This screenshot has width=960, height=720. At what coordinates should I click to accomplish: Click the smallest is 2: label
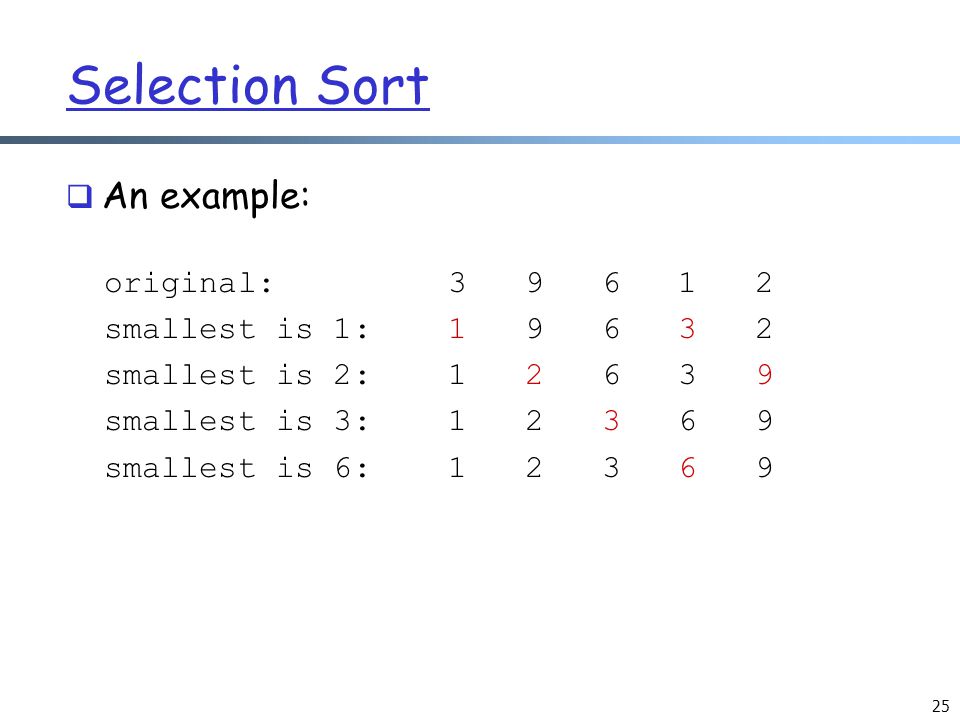(x=237, y=375)
